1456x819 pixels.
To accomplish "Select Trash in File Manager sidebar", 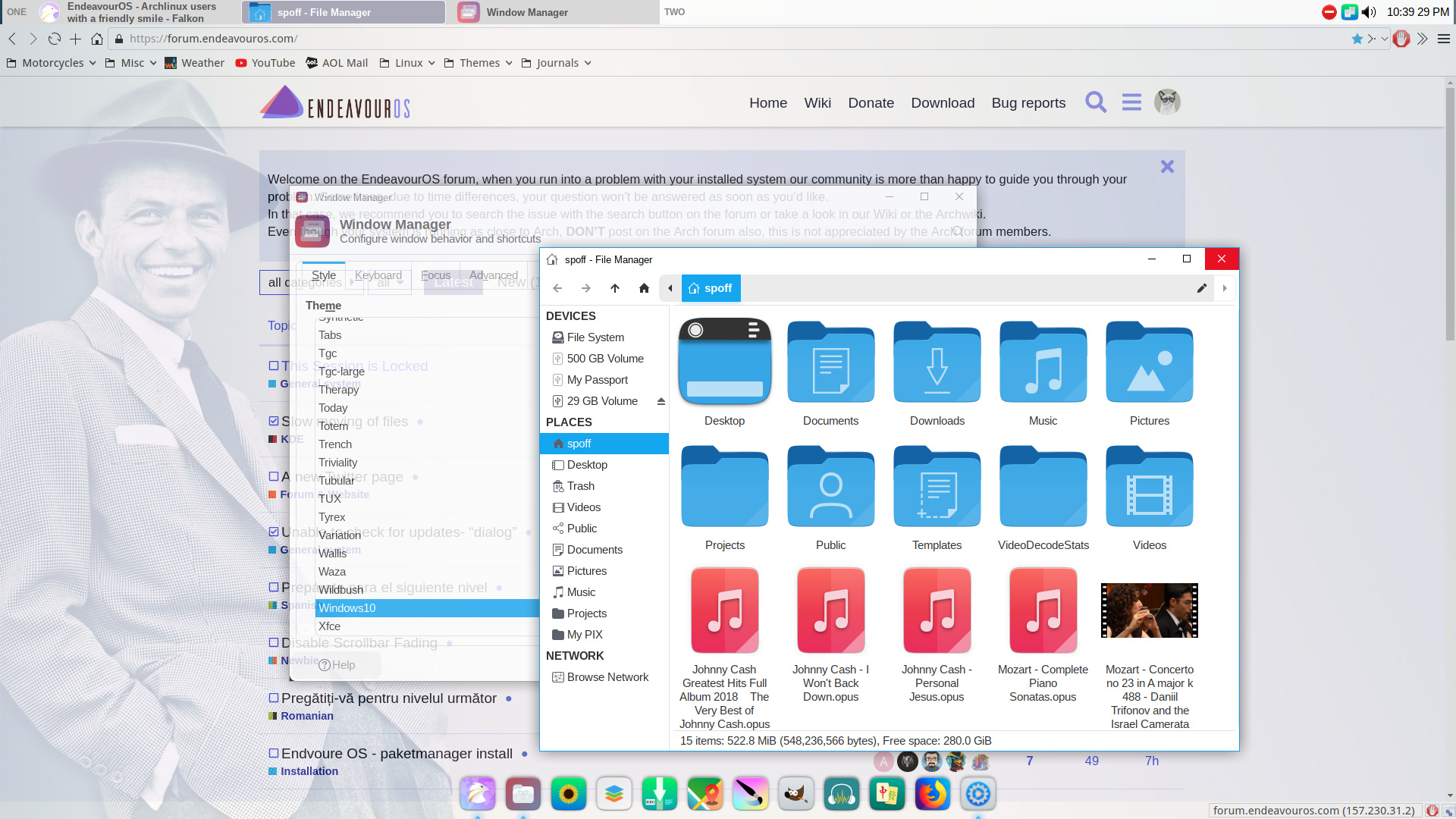I will click(604, 486).
